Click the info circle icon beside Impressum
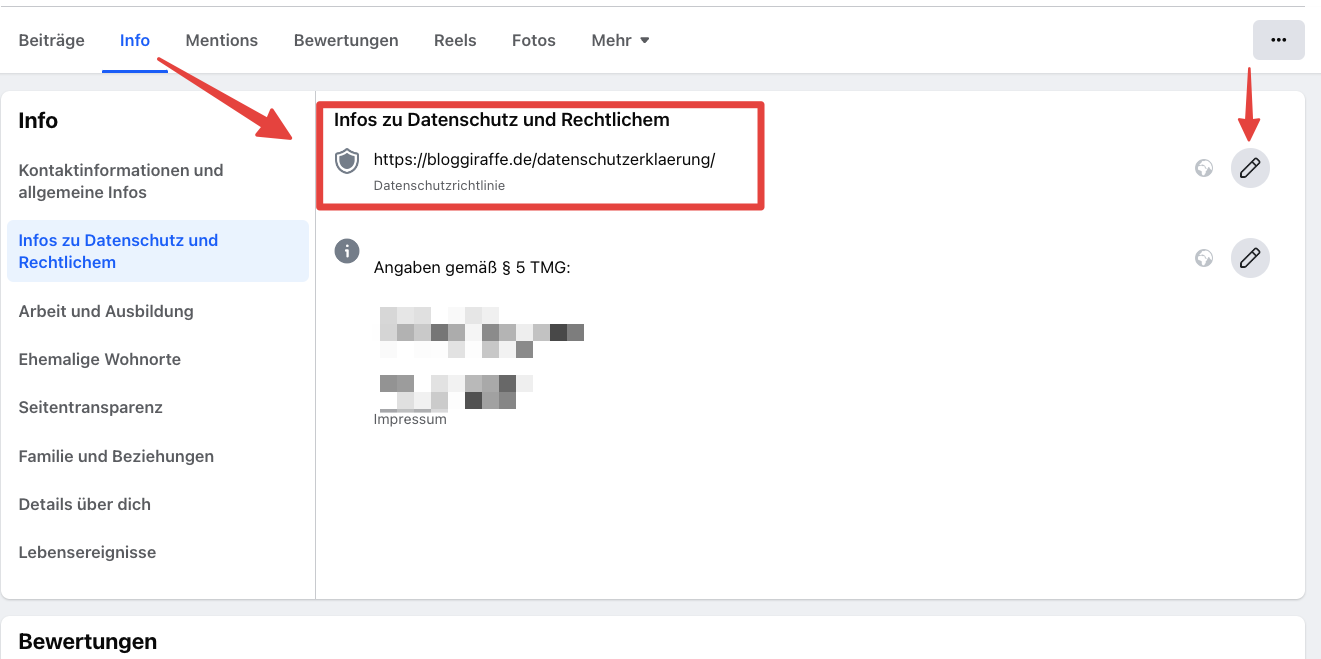Viewport: 1321px width, 659px height. point(347,251)
